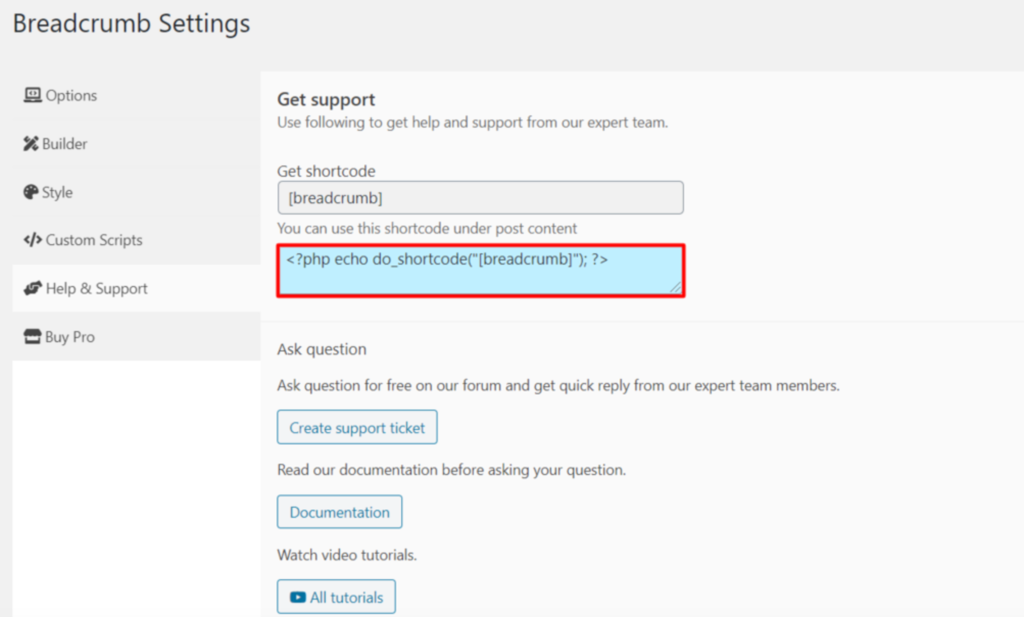The image size is (1024, 617).
Task: Go to the Style tab
Action: pyautogui.click(x=56, y=192)
